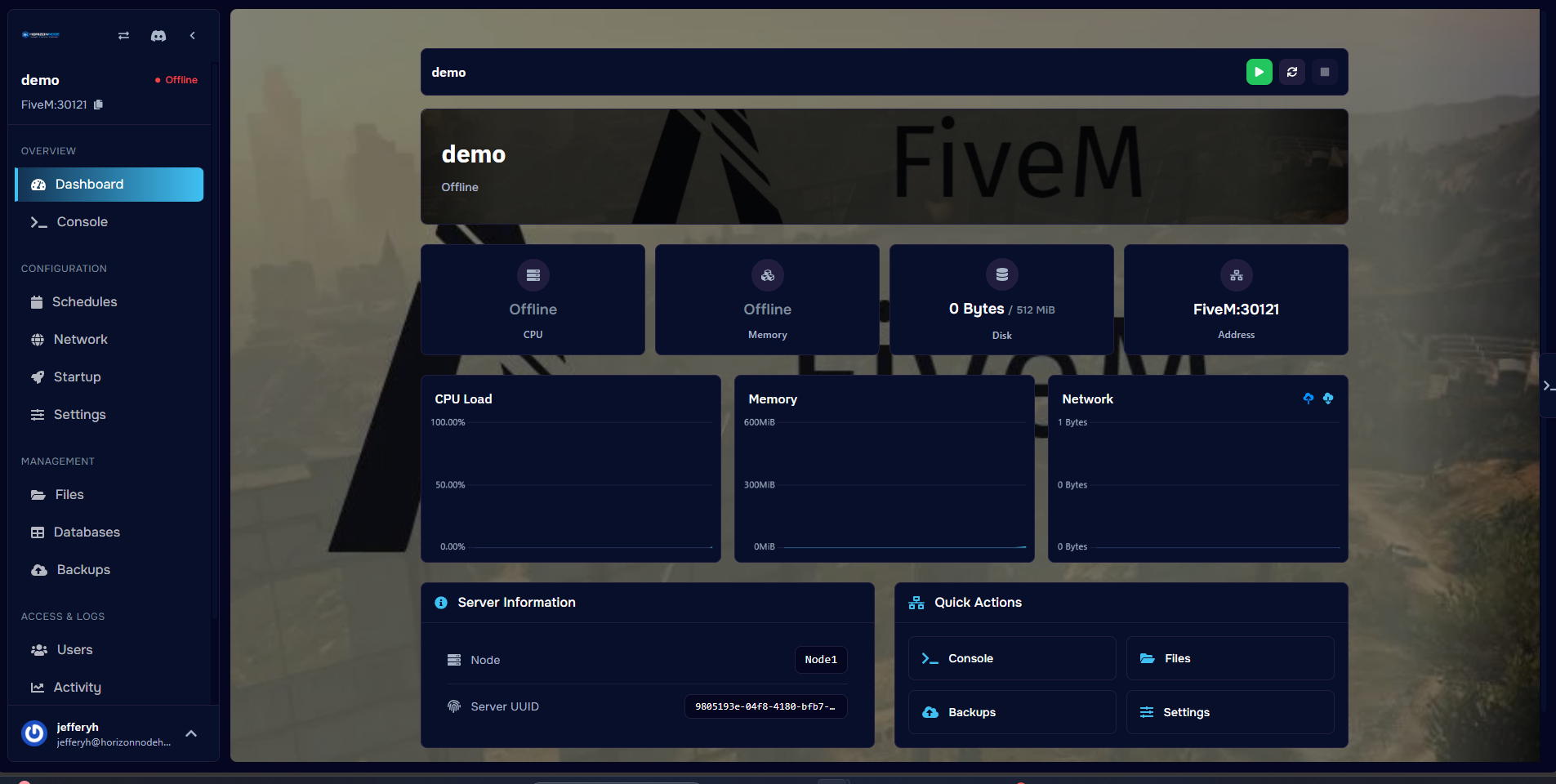Expand the jefferyh user menu chevron
Screen dimensions: 1556x784
[191, 733]
